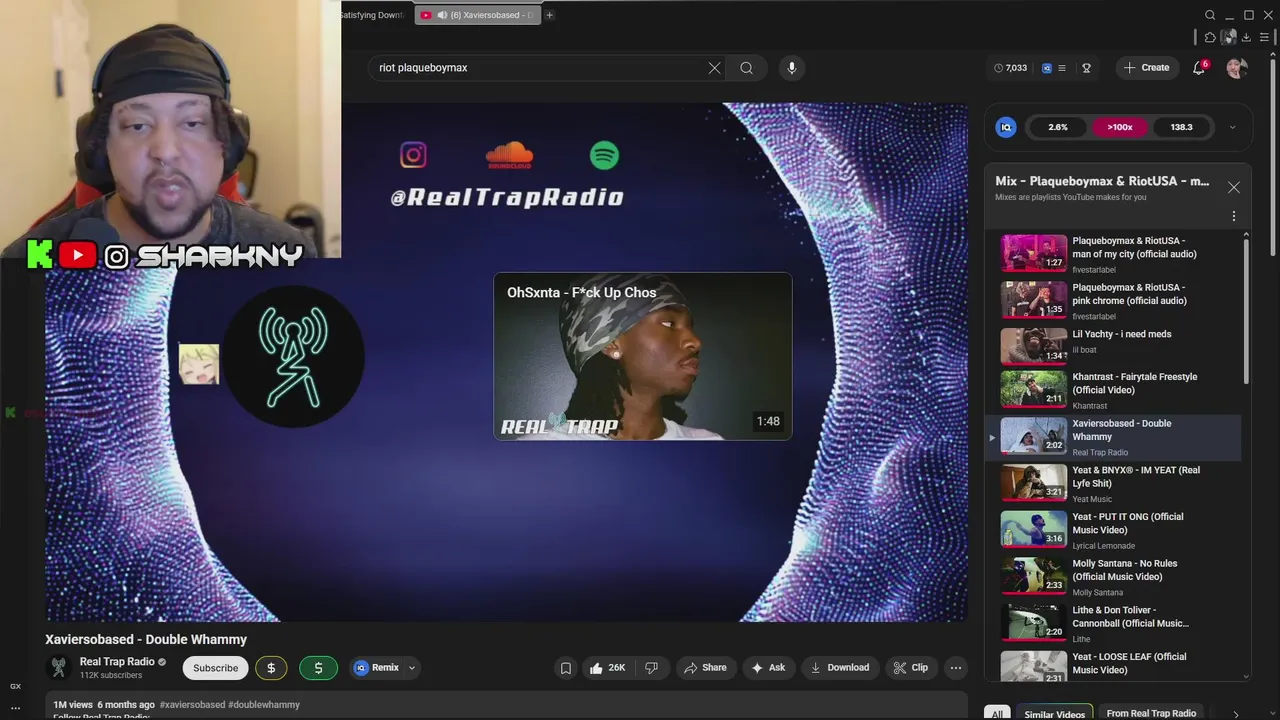Screen dimensions: 1280x720
Task: Select the From Real Trap Radio chip
Action: click(1151, 713)
